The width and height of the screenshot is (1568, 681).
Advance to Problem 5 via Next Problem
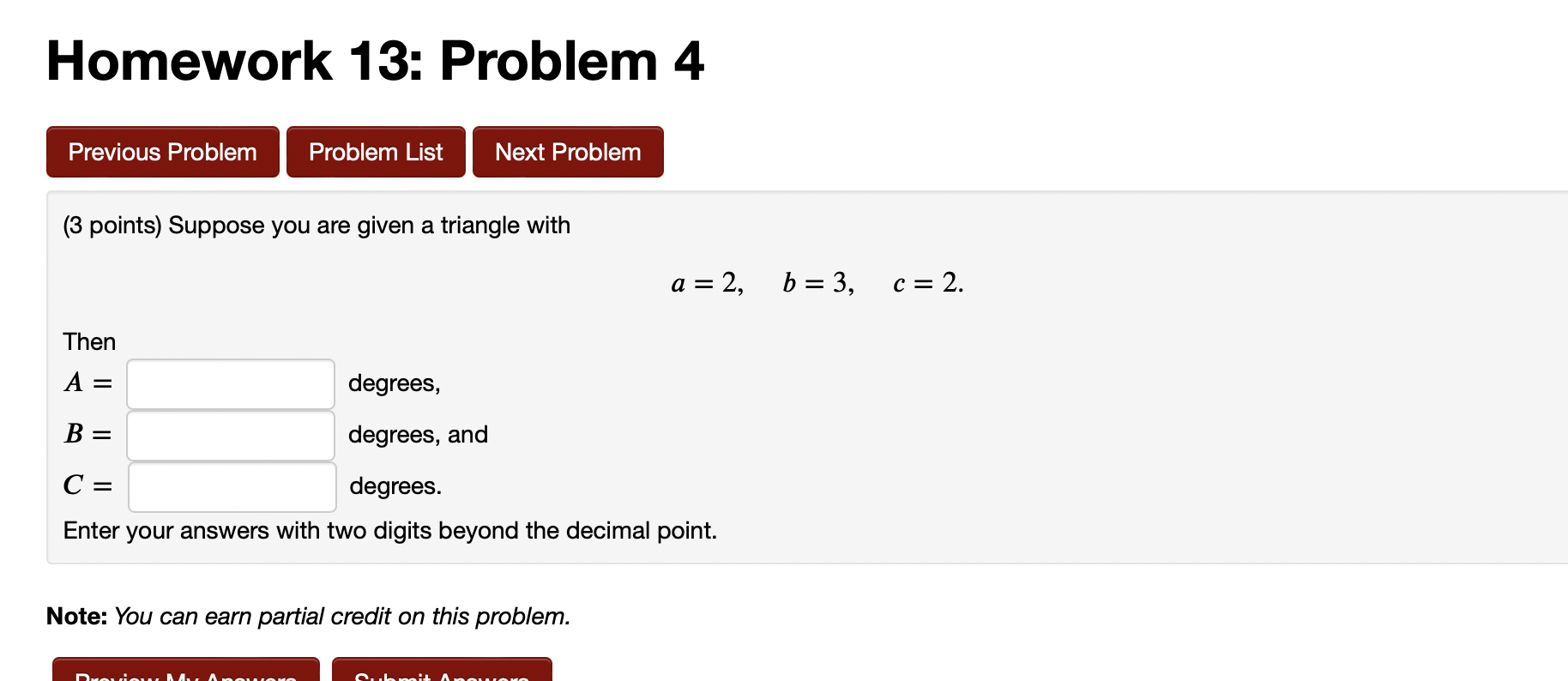567,152
